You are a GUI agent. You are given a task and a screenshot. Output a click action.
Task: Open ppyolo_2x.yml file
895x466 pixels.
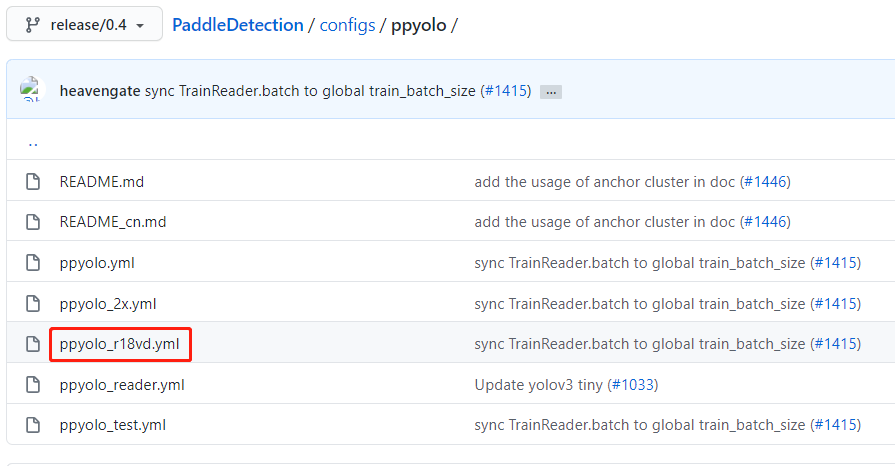[x=108, y=304]
